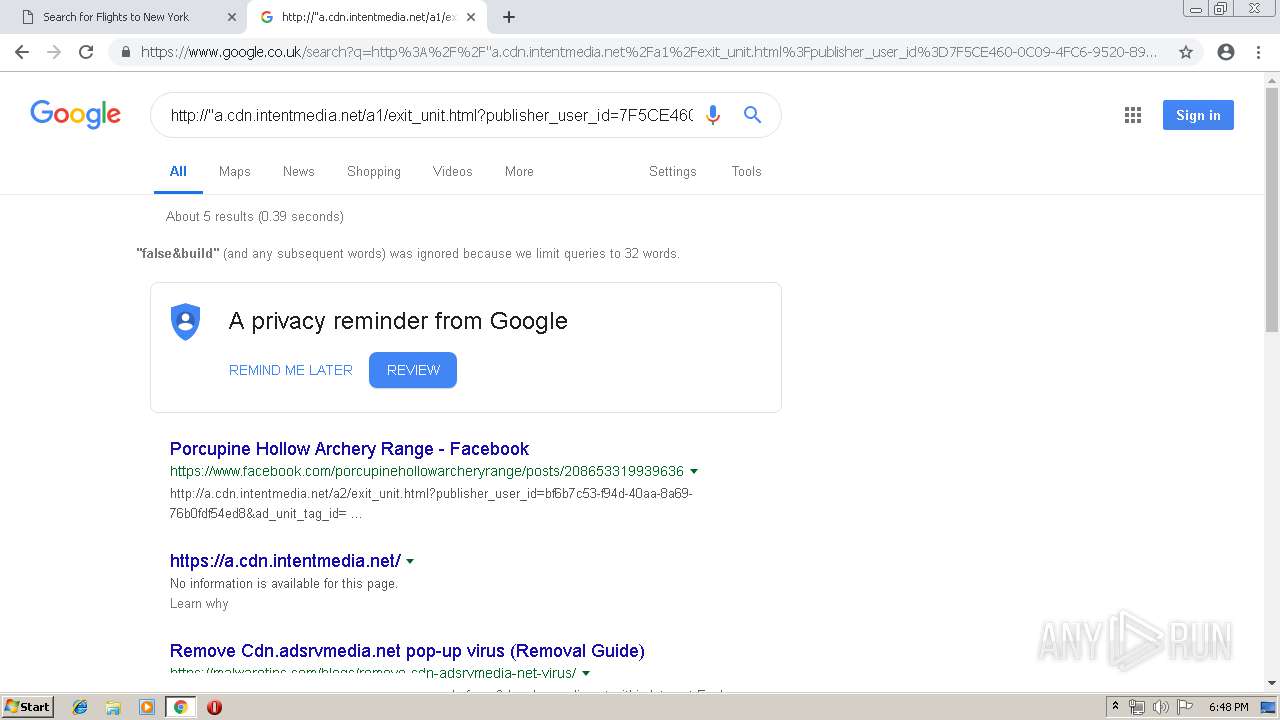Screen dimensions: 1280x720
Task: Open the Google apps grid
Action: pos(1133,115)
